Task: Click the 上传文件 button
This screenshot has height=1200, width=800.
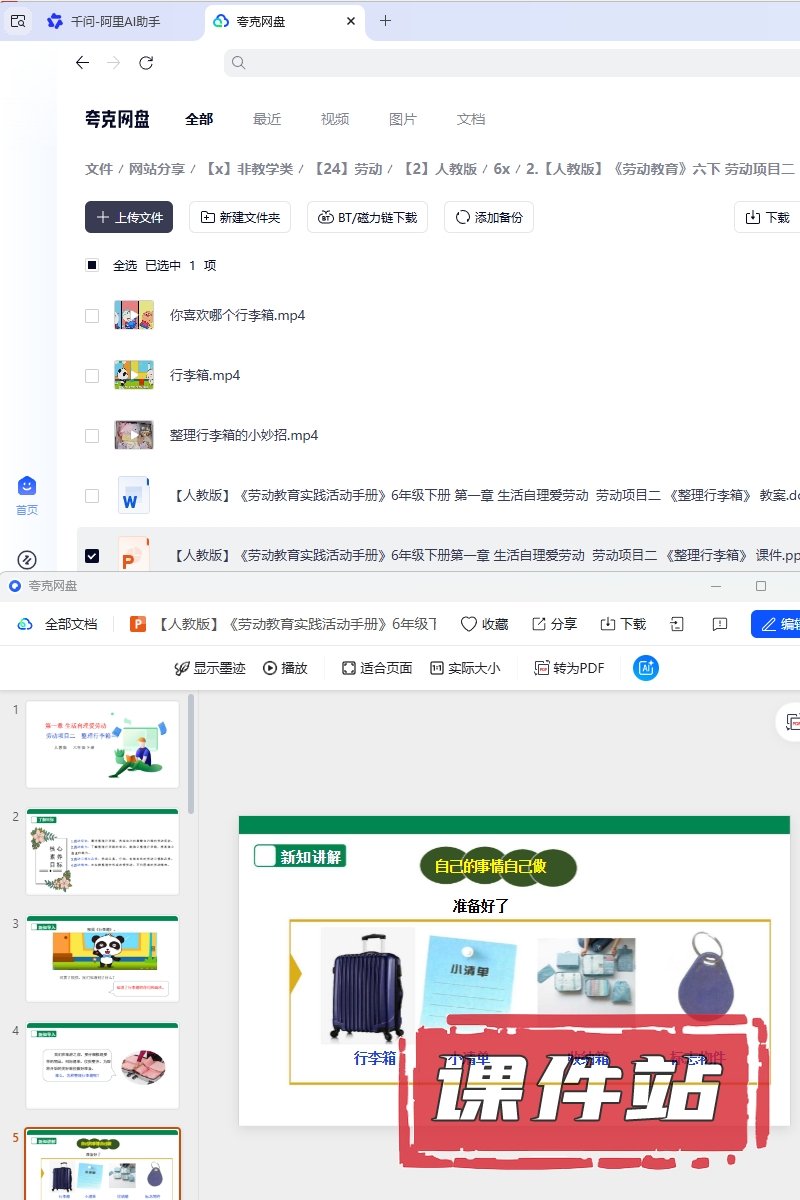Action: (x=129, y=217)
